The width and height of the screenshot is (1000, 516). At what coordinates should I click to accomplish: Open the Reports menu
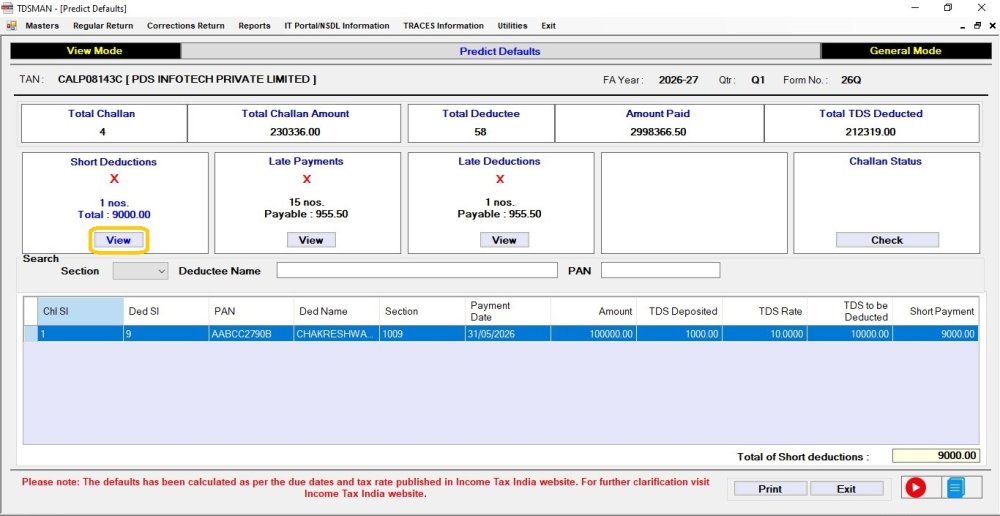click(254, 26)
